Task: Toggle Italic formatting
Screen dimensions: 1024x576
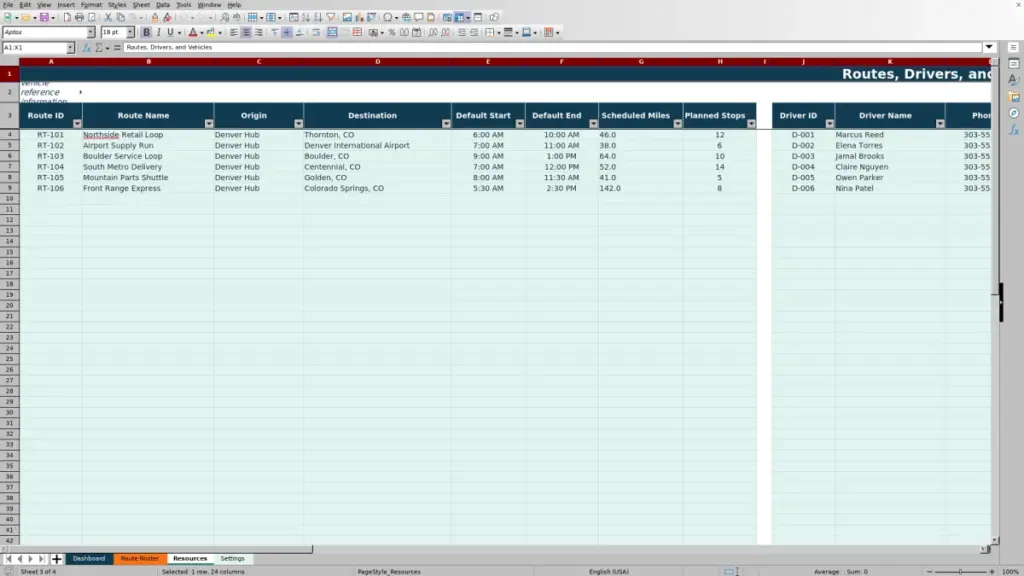Action: (159, 33)
